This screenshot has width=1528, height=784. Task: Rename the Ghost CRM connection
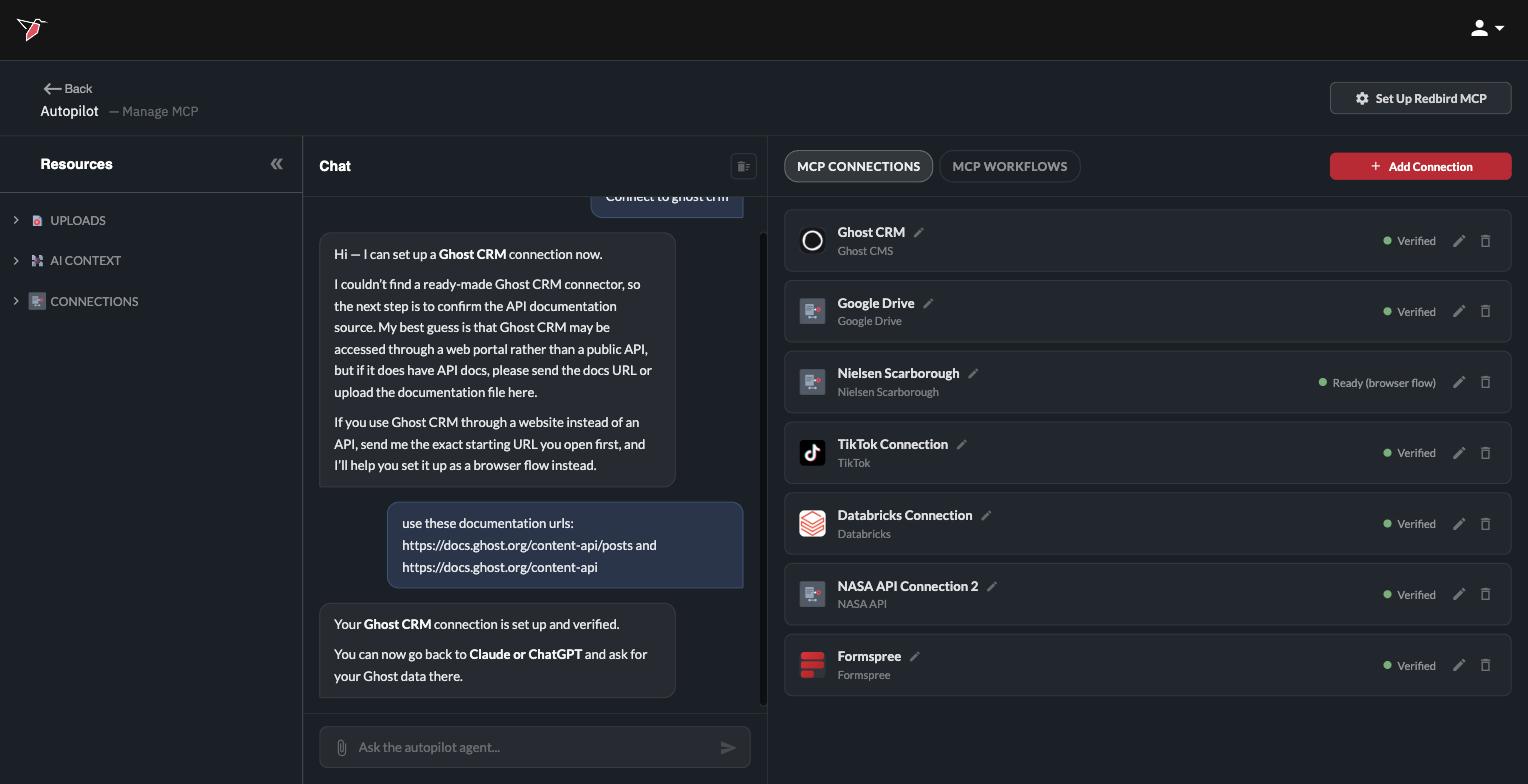[918, 232]
